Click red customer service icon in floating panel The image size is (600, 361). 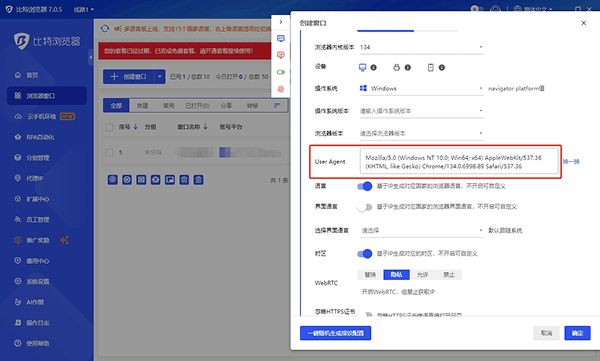coord(281,55)
